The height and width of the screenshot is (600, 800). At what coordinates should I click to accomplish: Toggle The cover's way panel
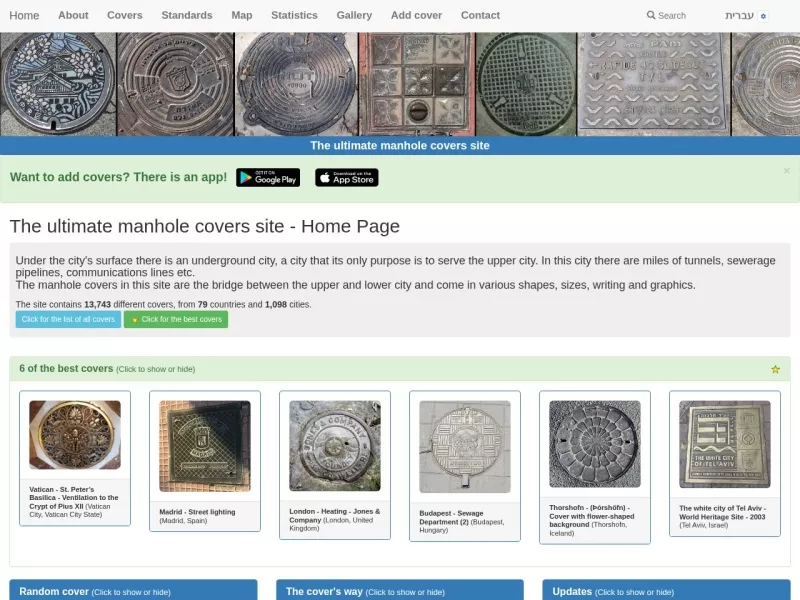(399, 591)
